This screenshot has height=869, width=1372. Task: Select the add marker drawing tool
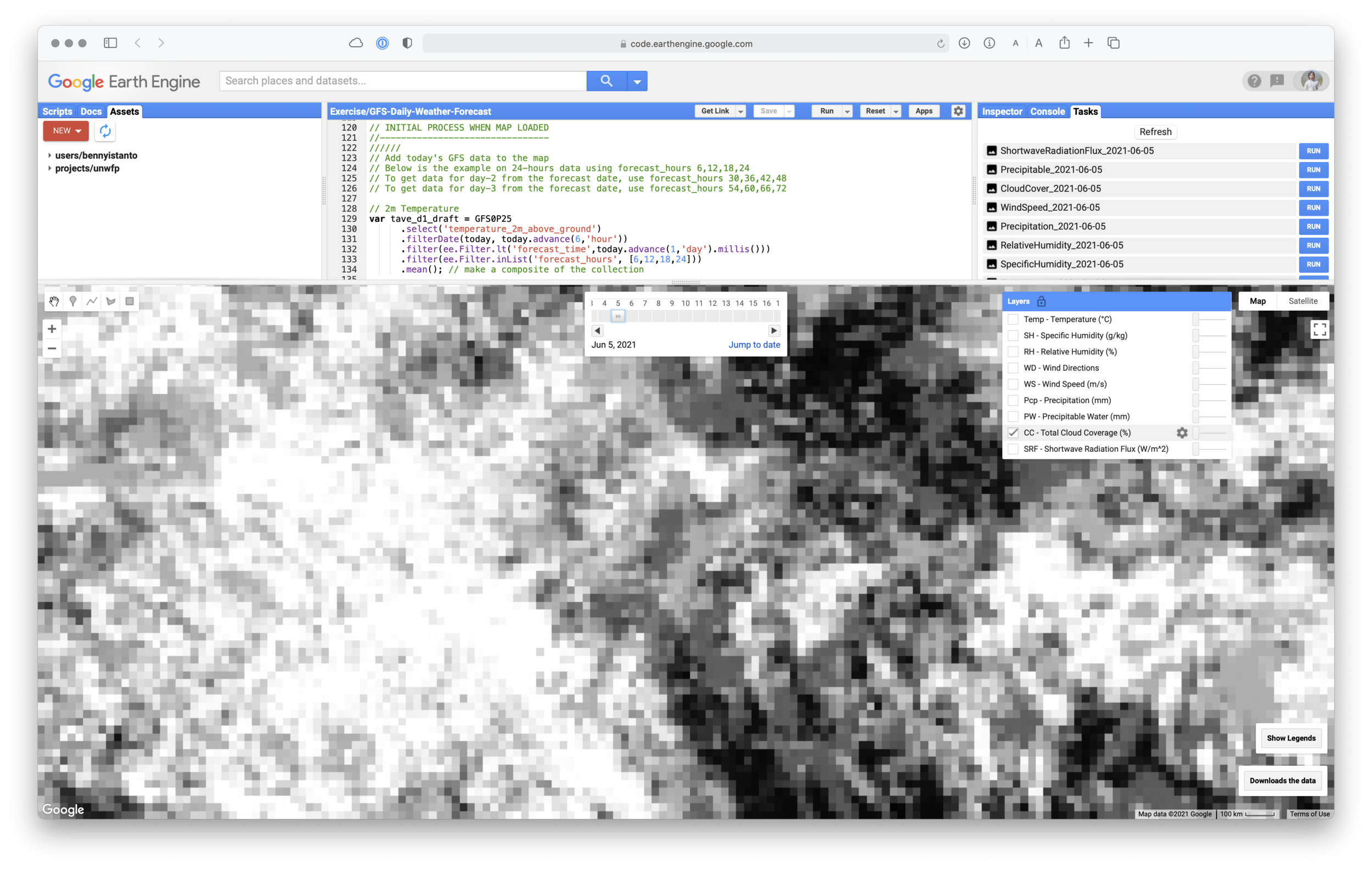point(73,301)
